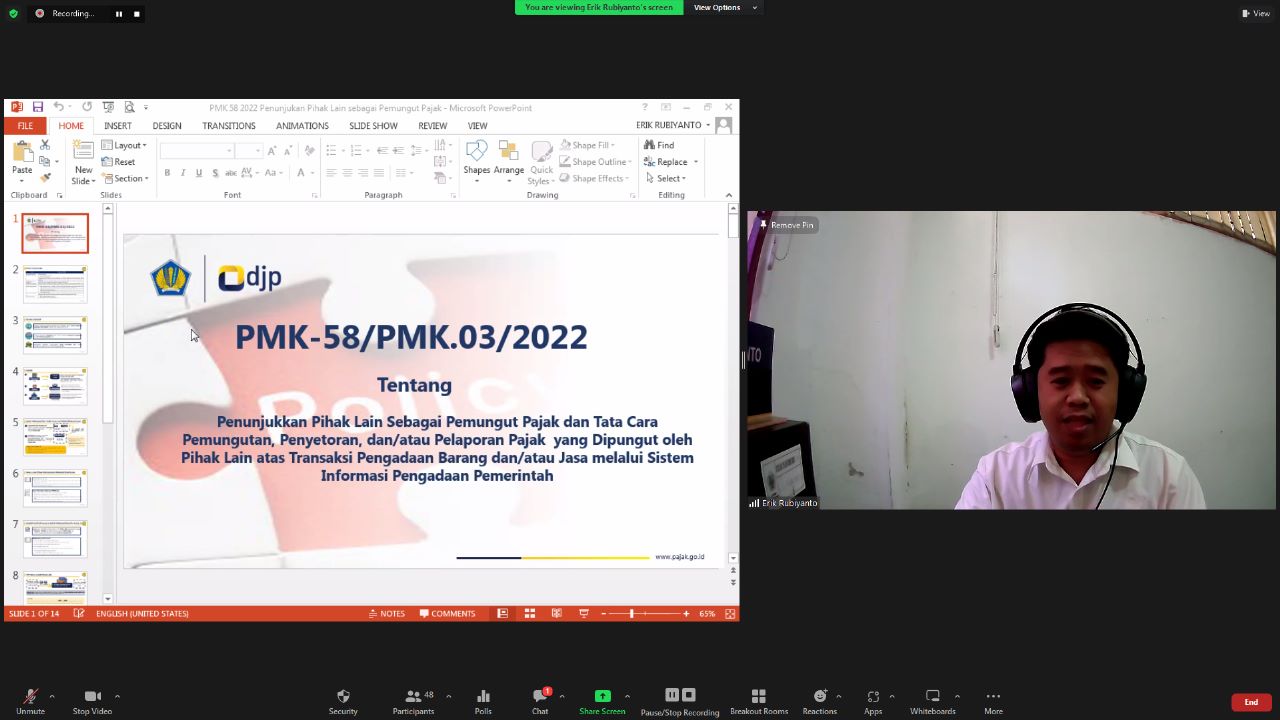This screenshot has width=1280, height=720.
Task: Open the Breakout Rooms icon
Action: (x=758, y=701)
